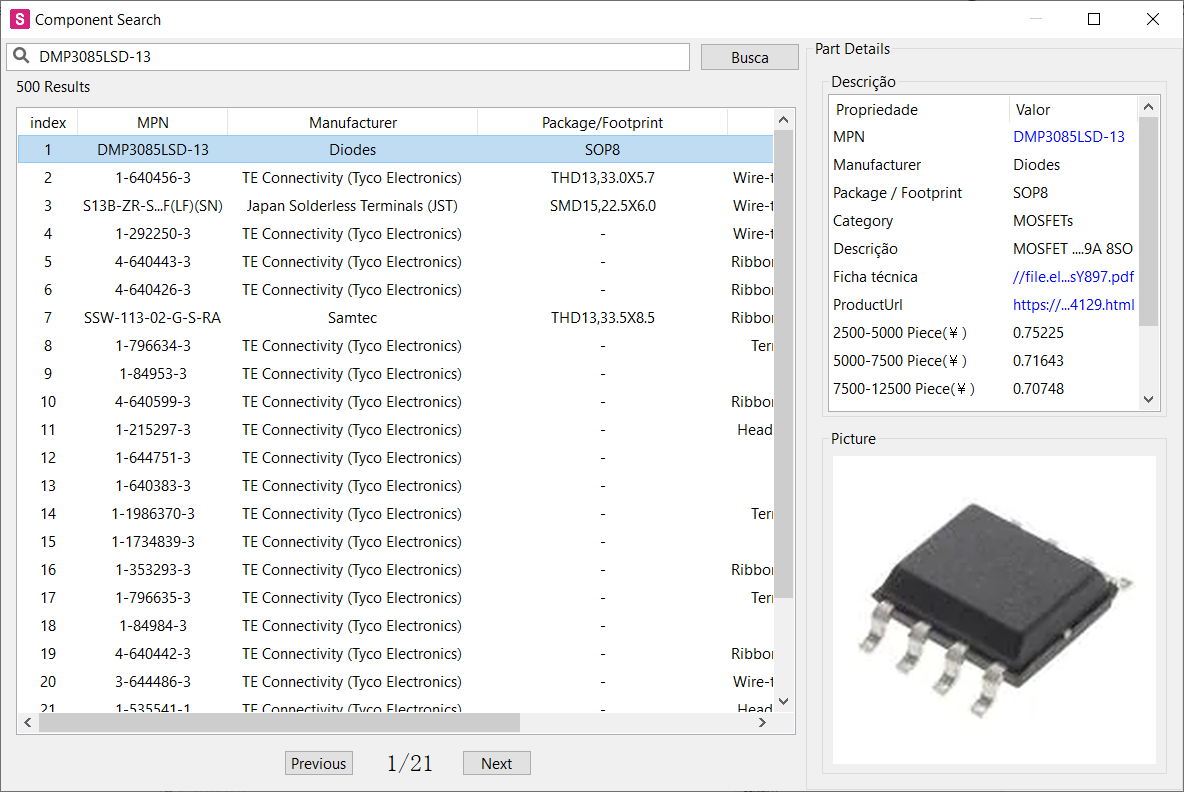The image size is (1184, 792).
Task: Select row 1-84984-3
Action: [x=396, y=626]
